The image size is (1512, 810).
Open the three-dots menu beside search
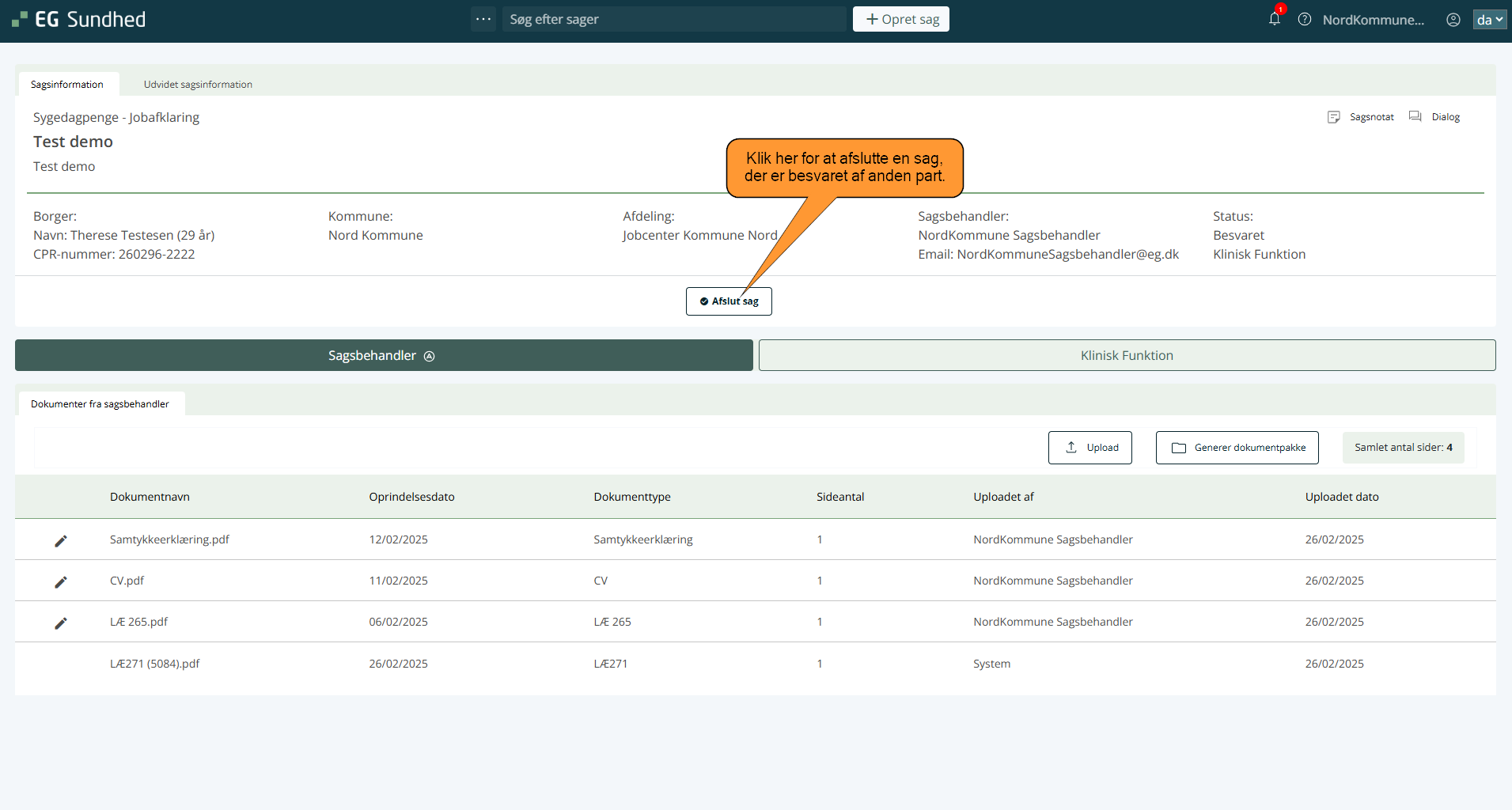tap(483, 19)
